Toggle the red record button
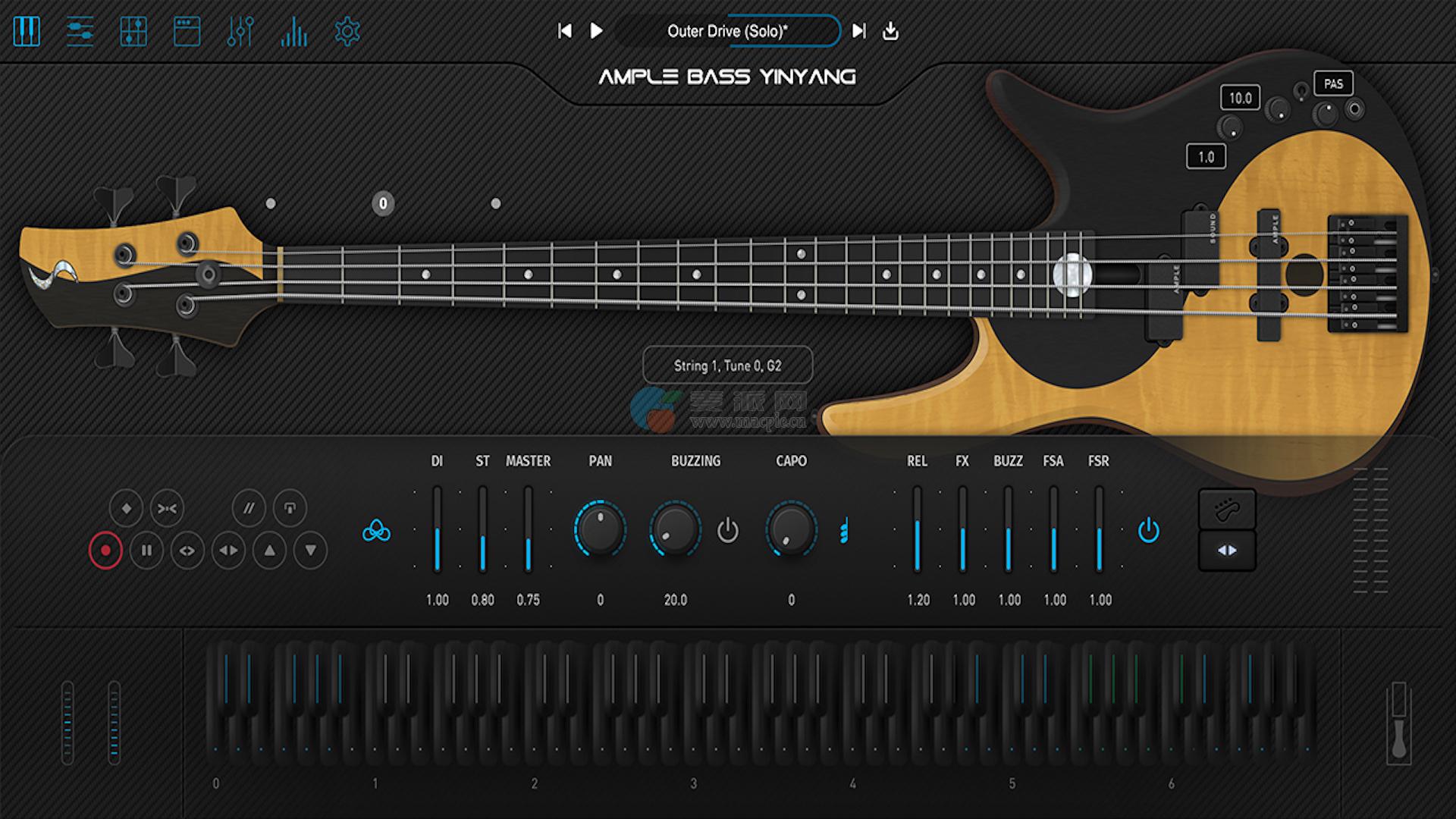This screenshot has height=819, width=1456. point(105,551)
